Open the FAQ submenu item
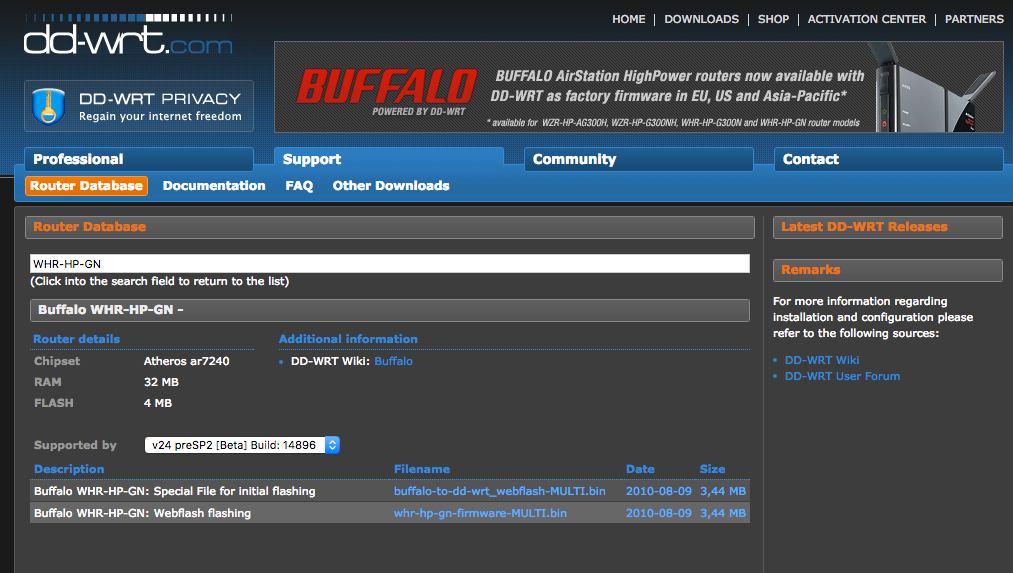Viewport: 1013px width, 573px height. pyautogui.click(x=299, y=186)
